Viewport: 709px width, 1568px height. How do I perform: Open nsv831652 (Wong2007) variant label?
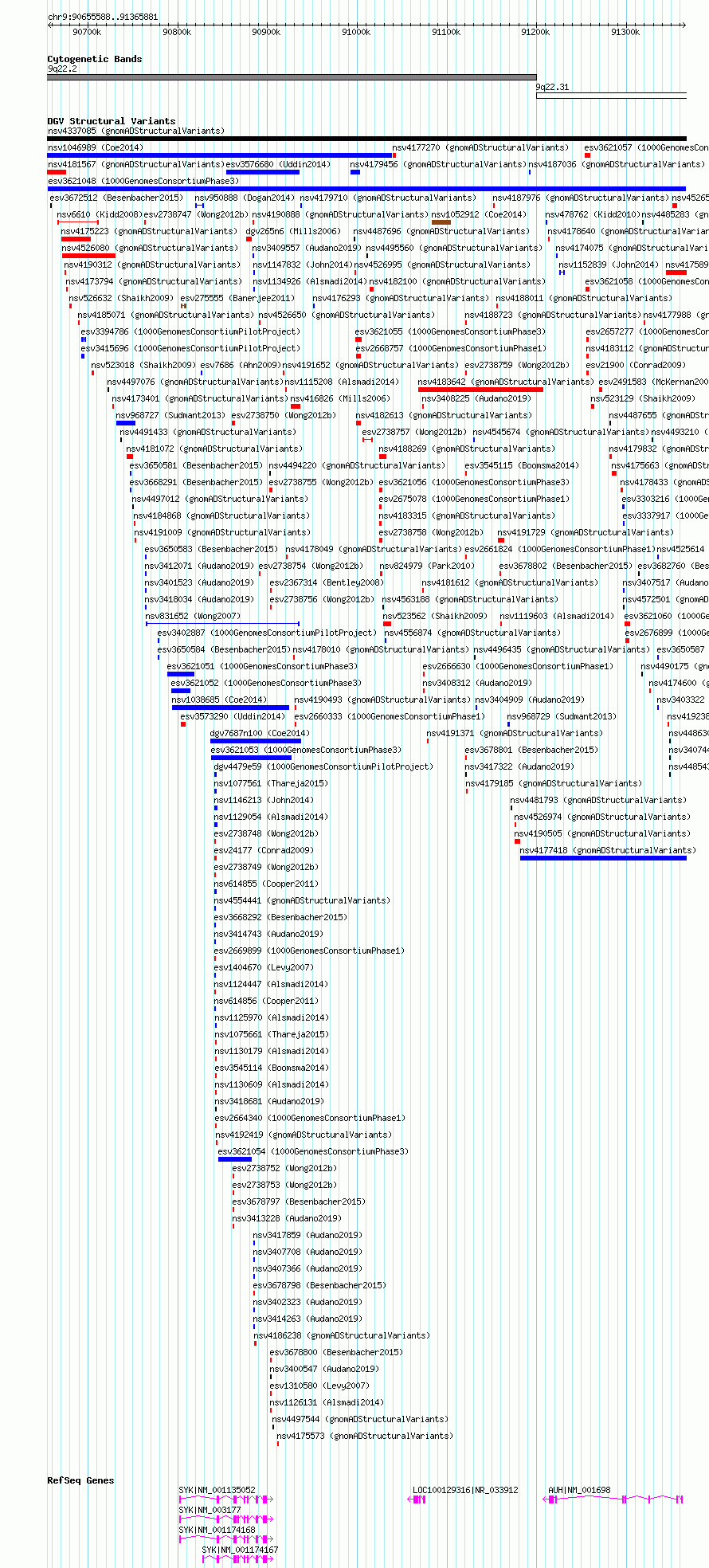click(193, 616)
